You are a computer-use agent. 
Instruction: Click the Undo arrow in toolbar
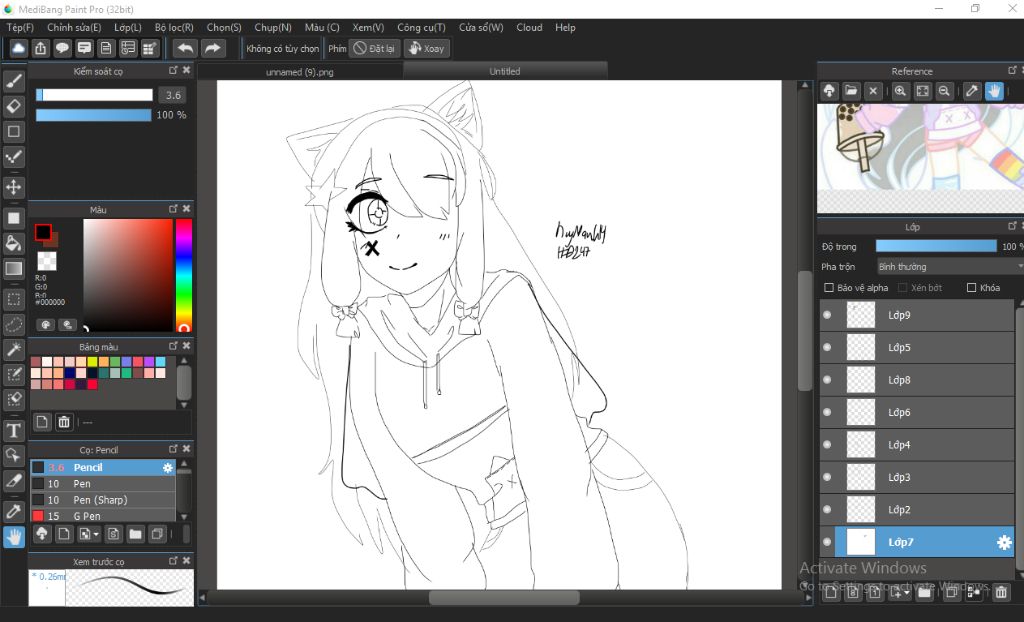185,48
